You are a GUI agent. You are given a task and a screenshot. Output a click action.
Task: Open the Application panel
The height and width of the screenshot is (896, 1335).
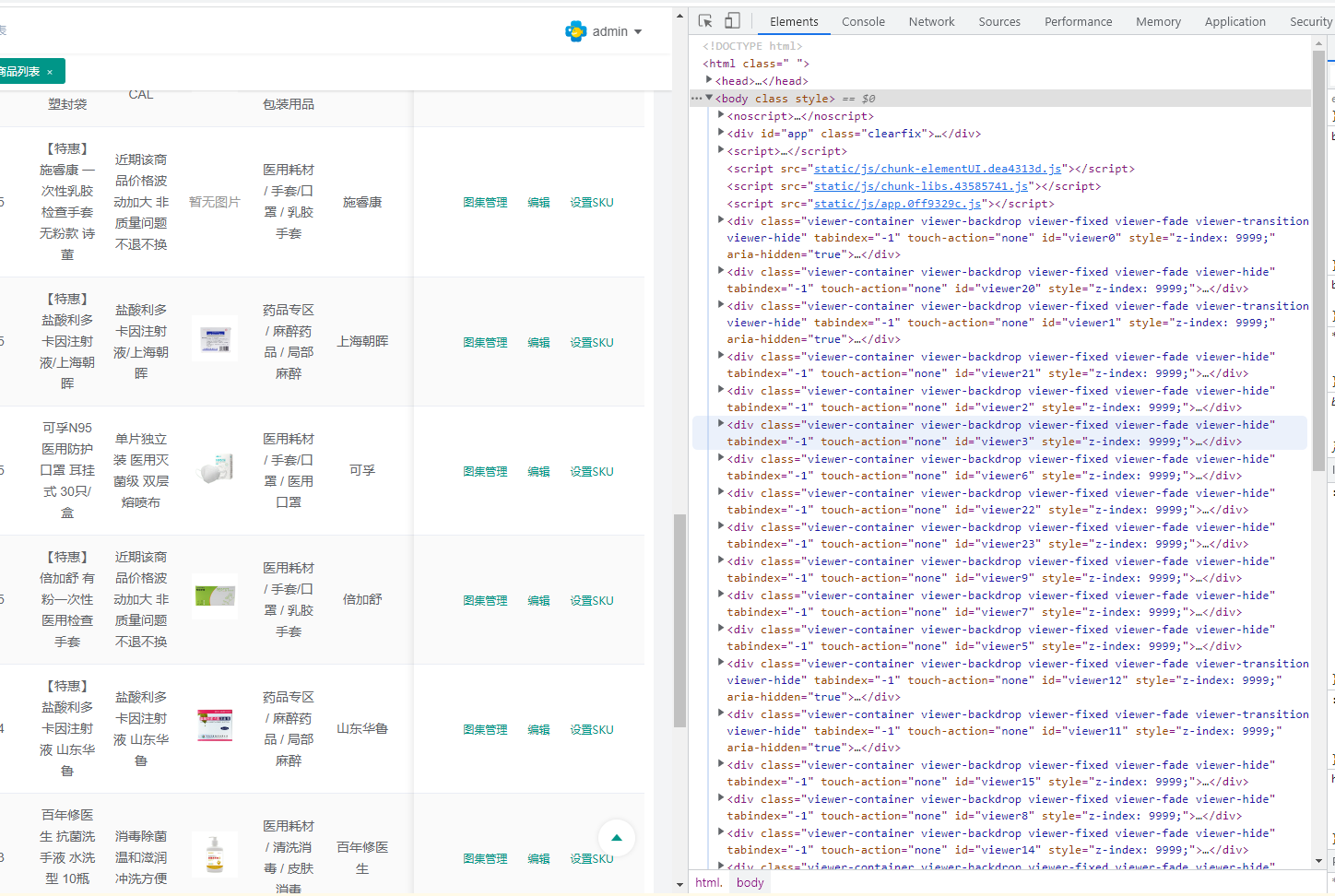pyautogui.click(x=1235, y=21)
